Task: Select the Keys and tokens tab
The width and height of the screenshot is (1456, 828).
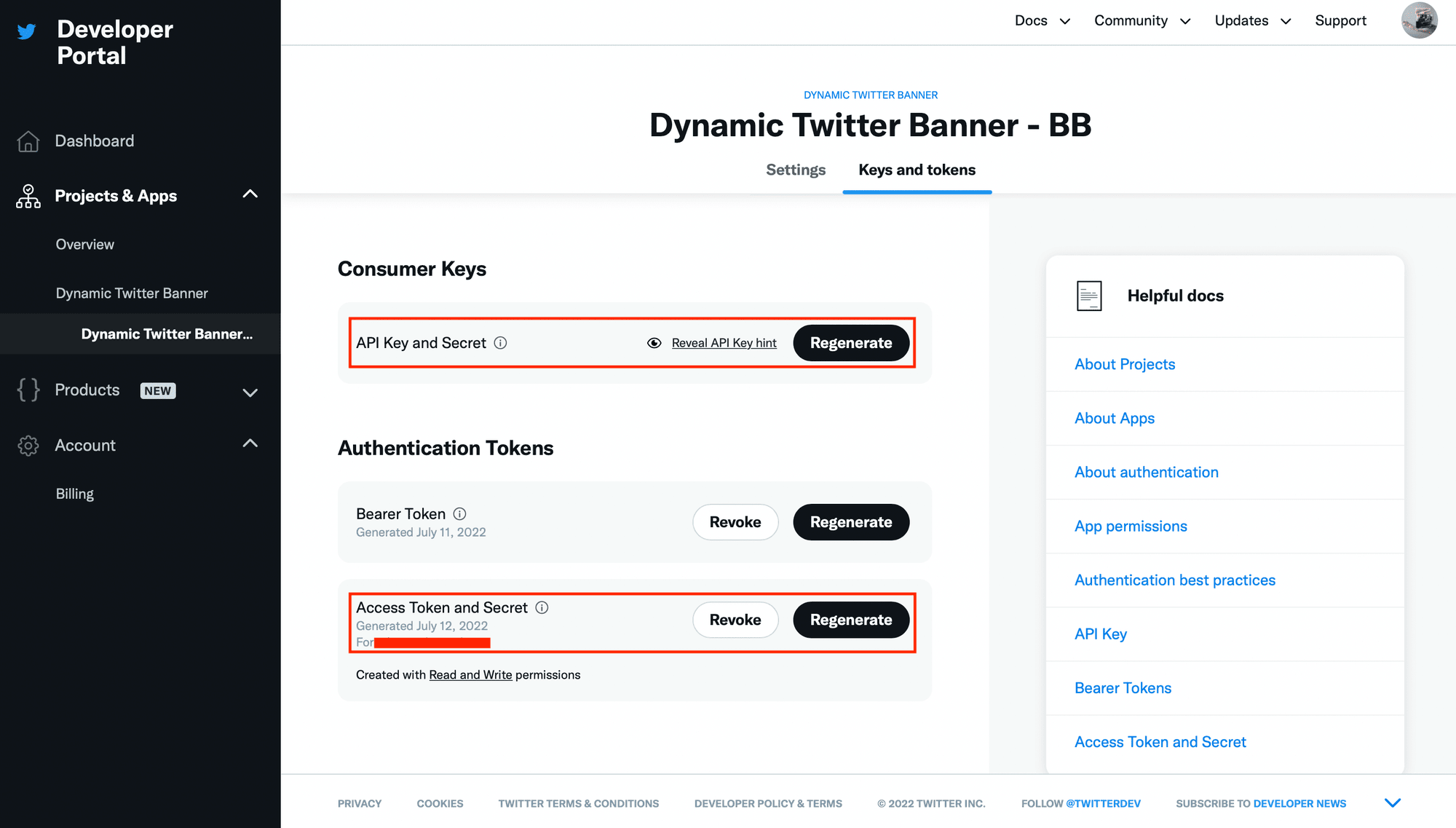Action: coord(917,170)
